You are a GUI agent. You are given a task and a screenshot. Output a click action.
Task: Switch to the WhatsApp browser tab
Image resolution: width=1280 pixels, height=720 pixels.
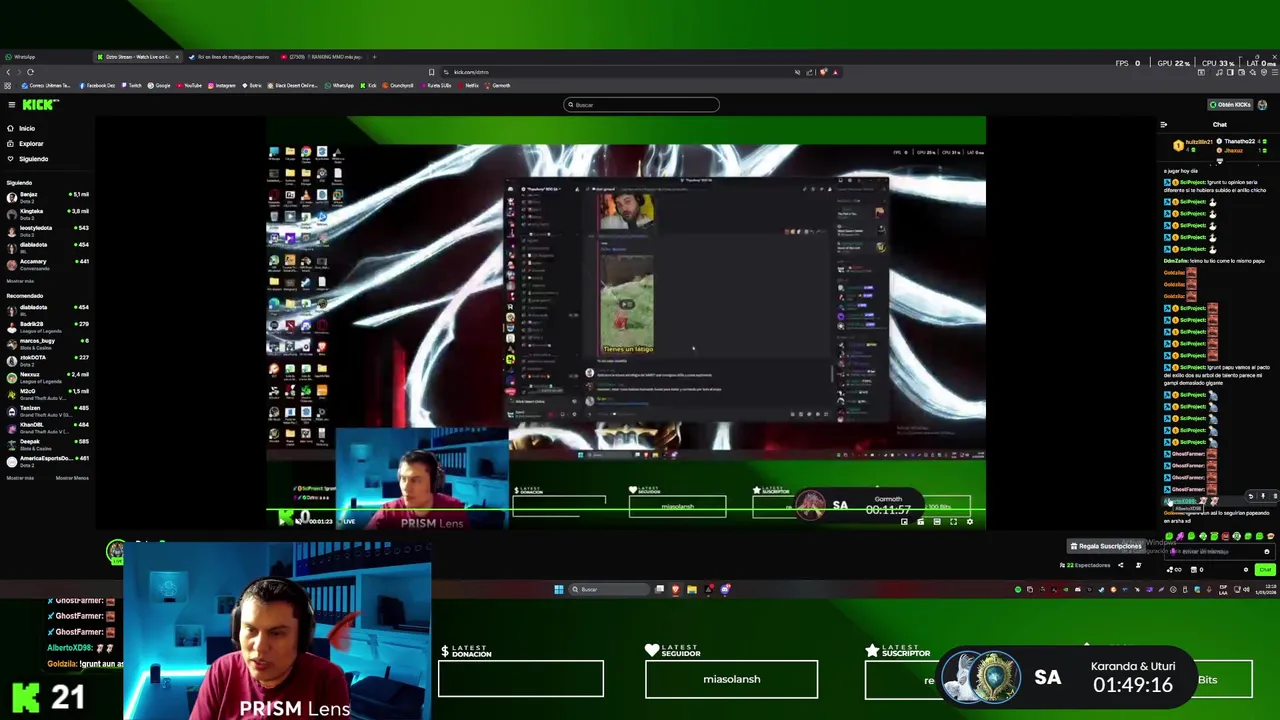(45, 57)
